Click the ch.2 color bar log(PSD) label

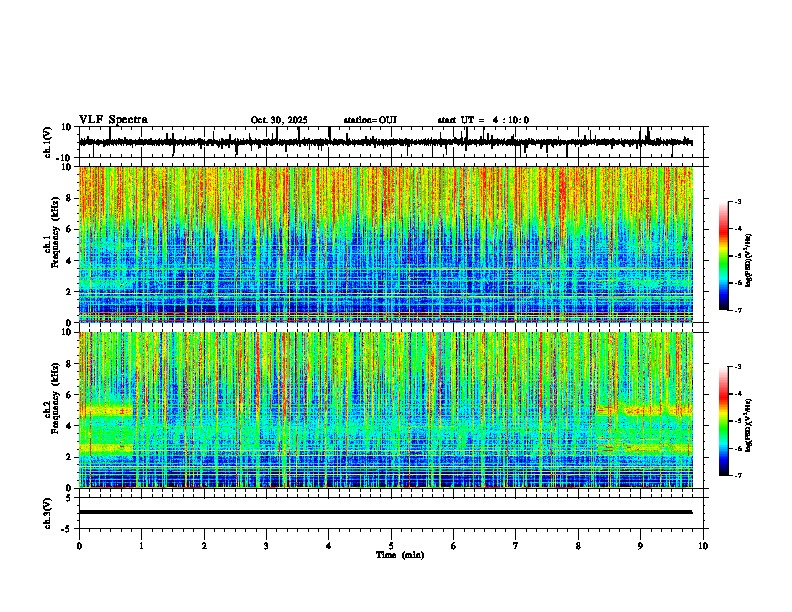pos(749,425)
